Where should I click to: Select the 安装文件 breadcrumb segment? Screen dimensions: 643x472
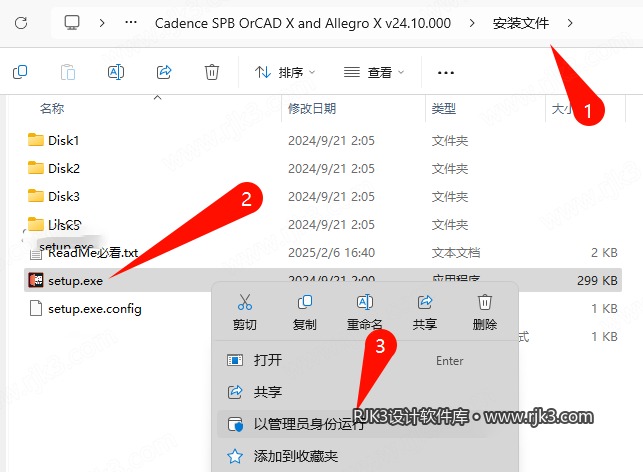pyautogui.click(x=521, y=23)
